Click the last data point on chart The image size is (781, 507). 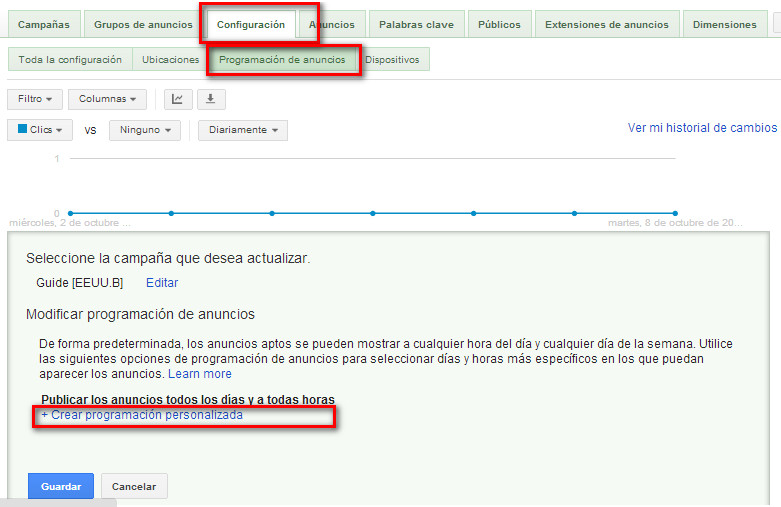(675, 213)
